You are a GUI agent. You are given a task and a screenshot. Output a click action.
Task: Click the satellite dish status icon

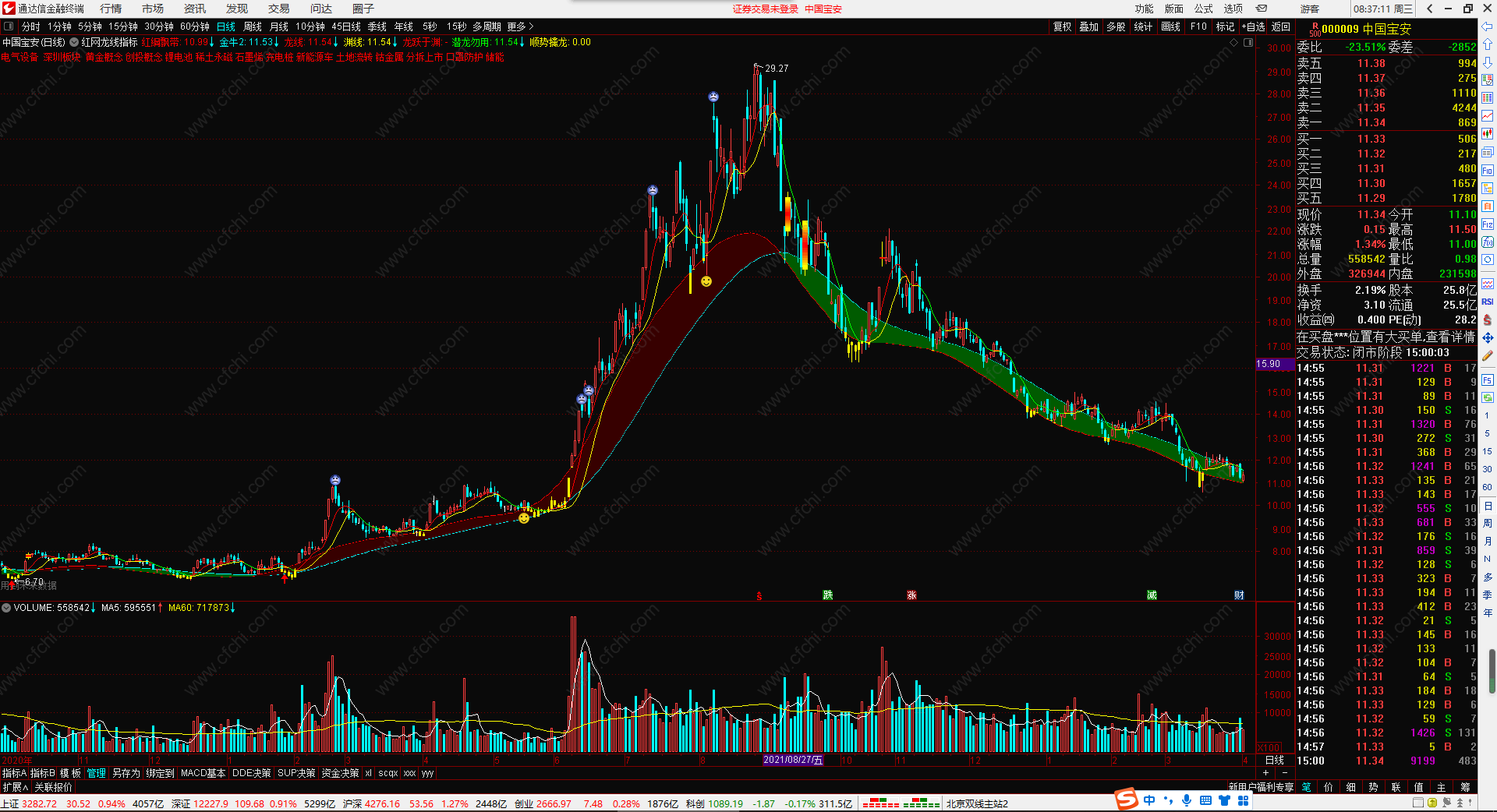pos(1447,803)
